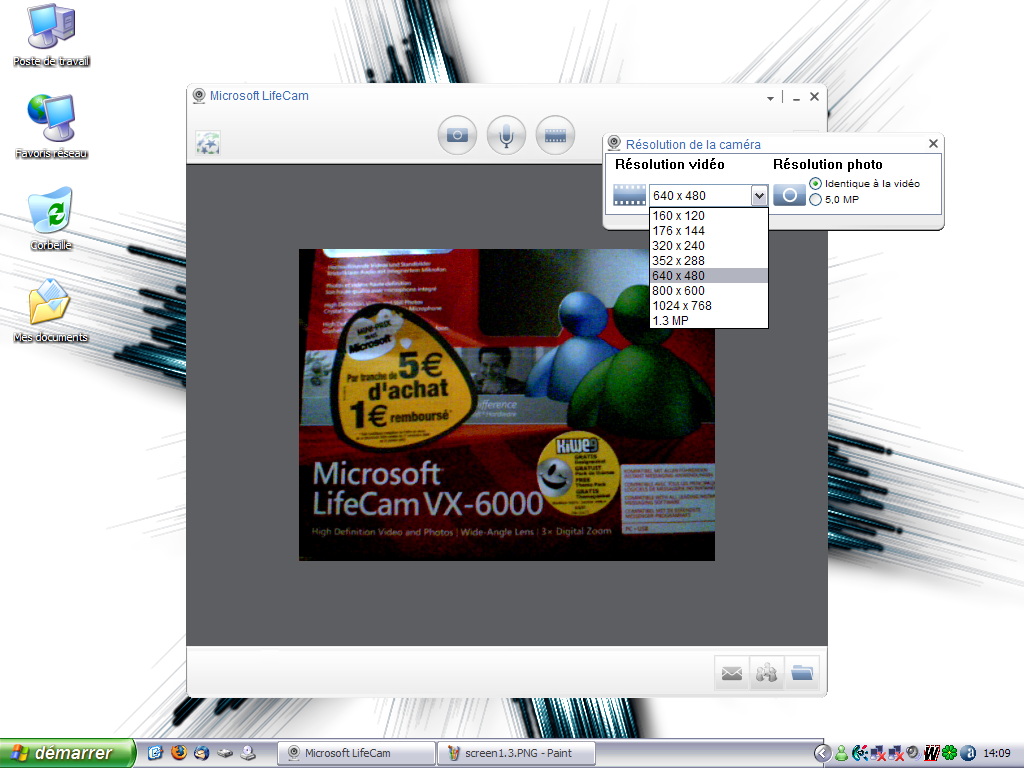This screenshot has height=768, width=1024.
Task: Open the captured files folder icon
Action: coord(801,673)
